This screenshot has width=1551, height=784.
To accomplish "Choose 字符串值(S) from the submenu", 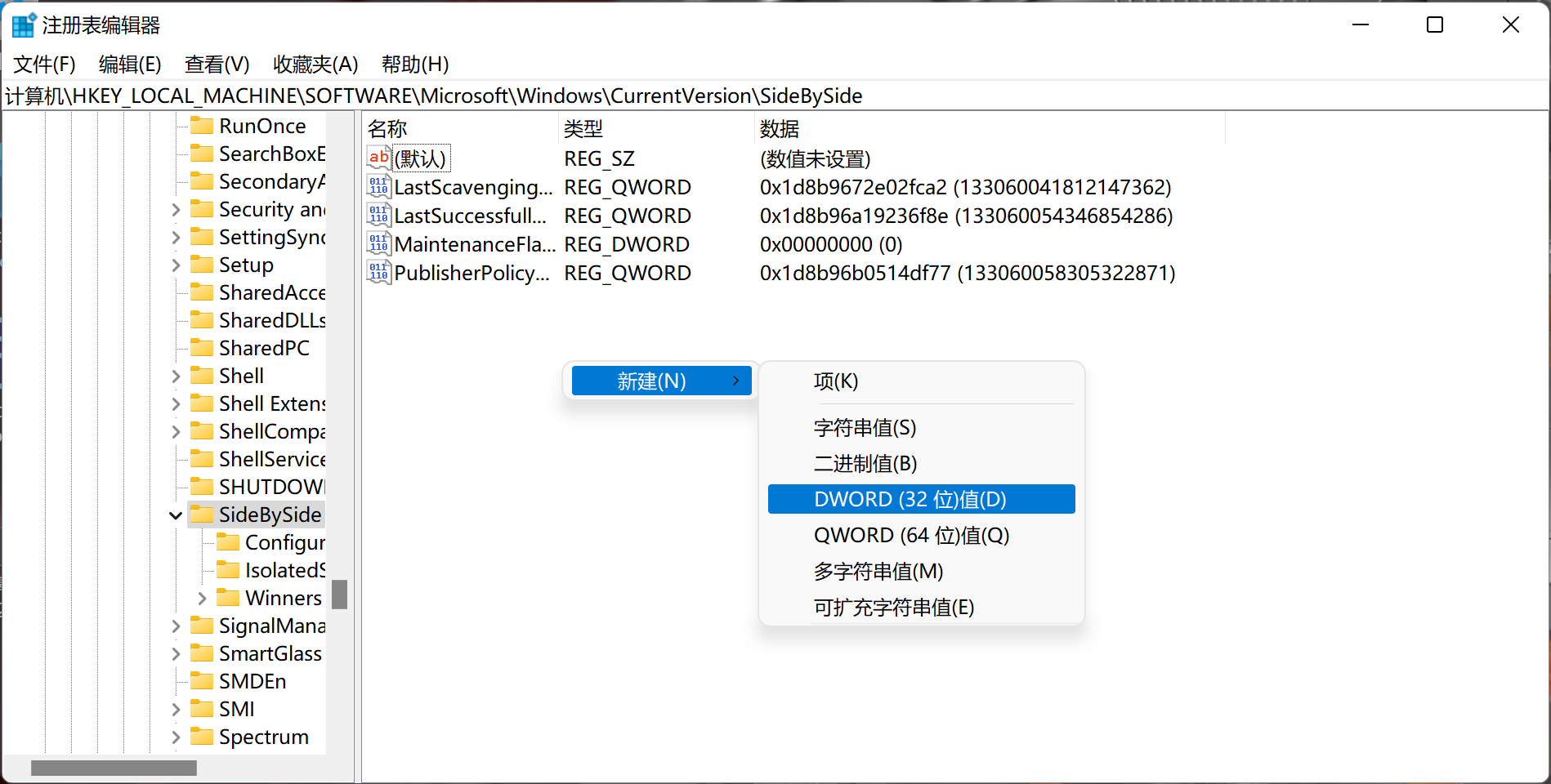I will click(x=921, y=427).
